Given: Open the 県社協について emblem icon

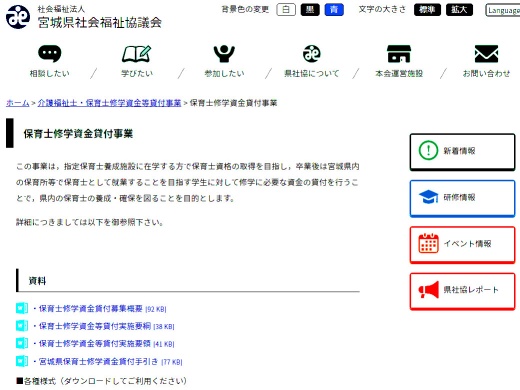Looking at the screenshot, I should pos(312,54).
